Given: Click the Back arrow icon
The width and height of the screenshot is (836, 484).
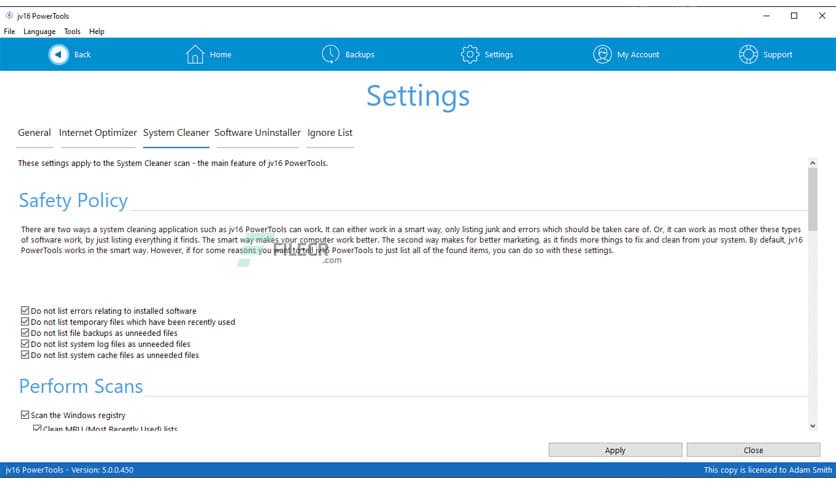Looking at the screenshot, I should 59,54.
